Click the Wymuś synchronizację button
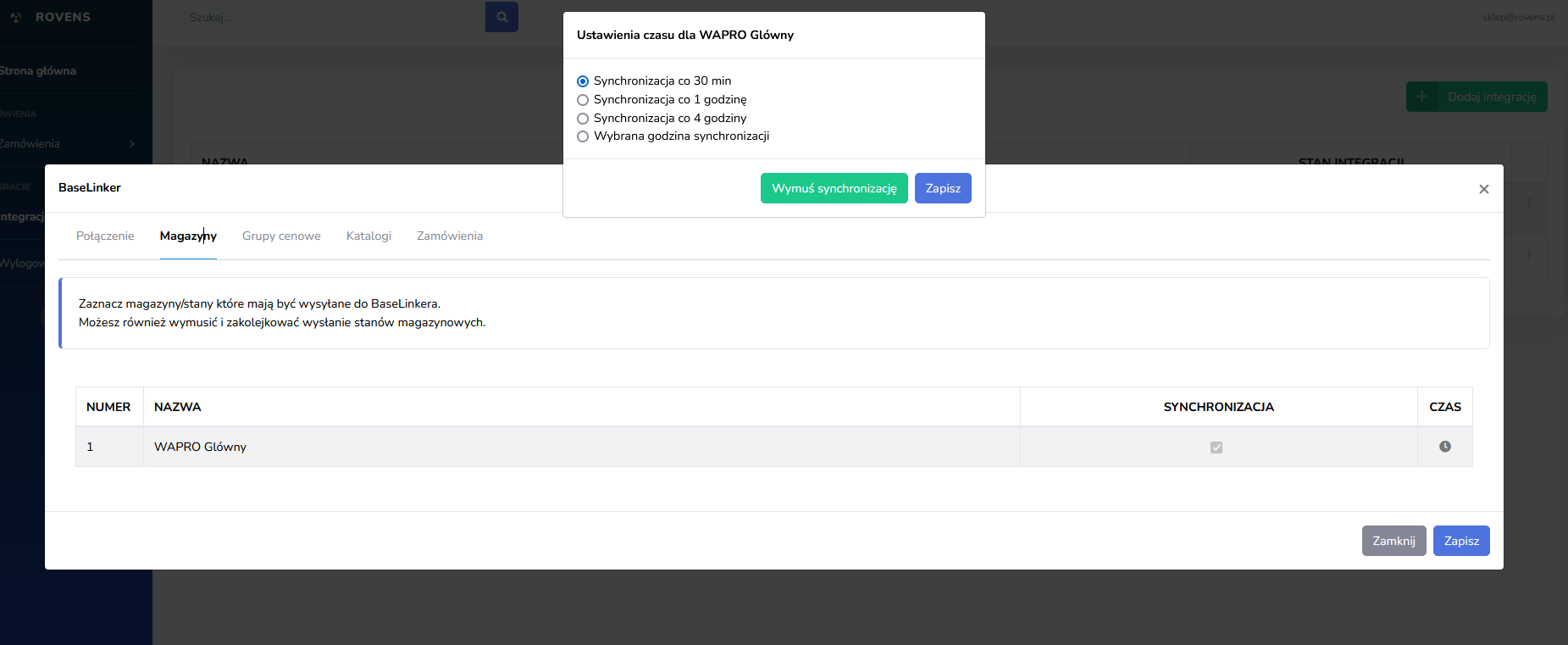 [834, 188]
